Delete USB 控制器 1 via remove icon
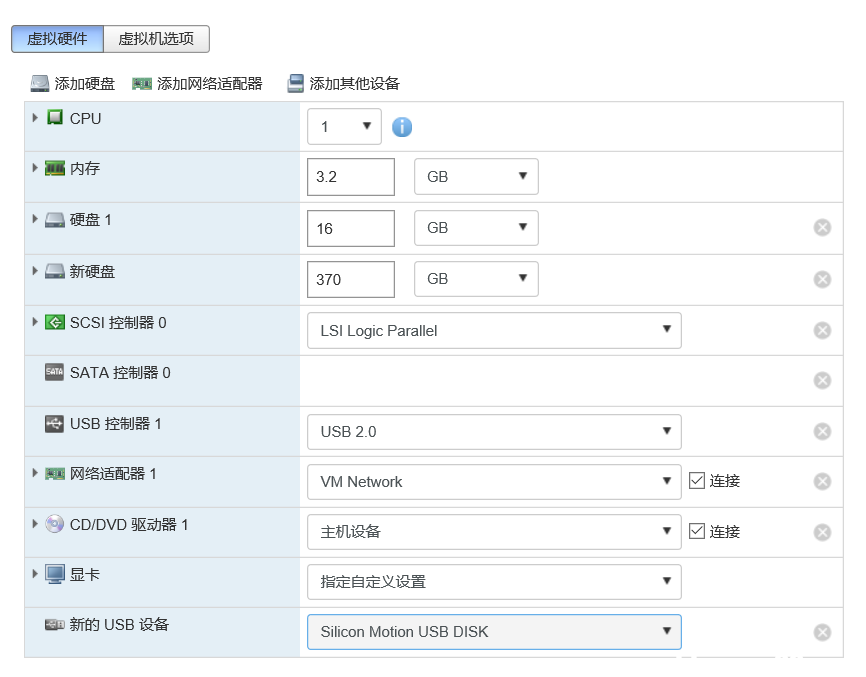This screenshot has width=866, height=677. coord(822,432)
